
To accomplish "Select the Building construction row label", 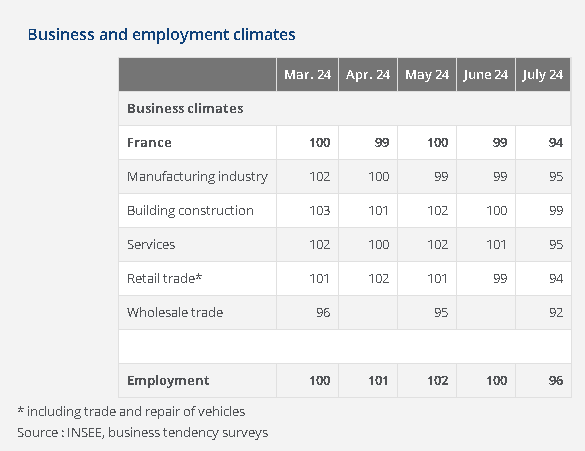I will 190,210.
